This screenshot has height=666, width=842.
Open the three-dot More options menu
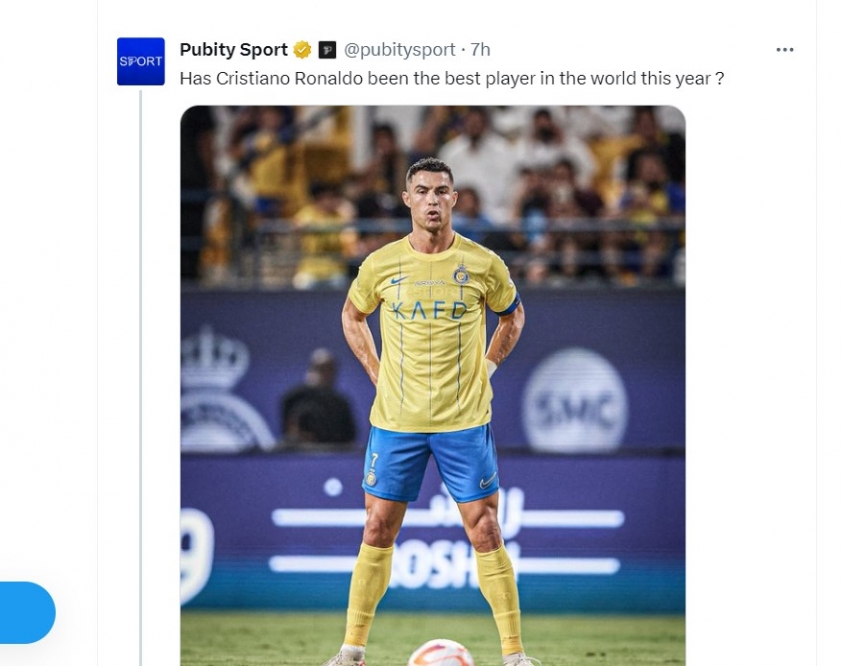pyautogui.click(x=785, y=50)
